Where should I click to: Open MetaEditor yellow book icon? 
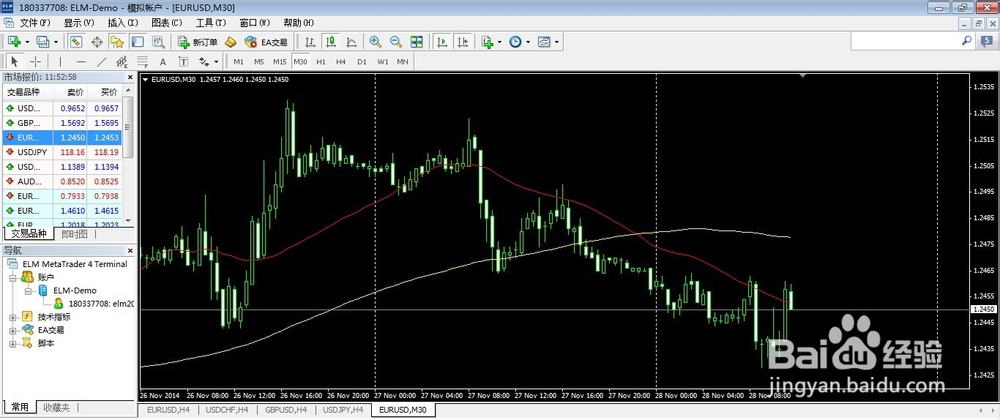coord(231,42)
